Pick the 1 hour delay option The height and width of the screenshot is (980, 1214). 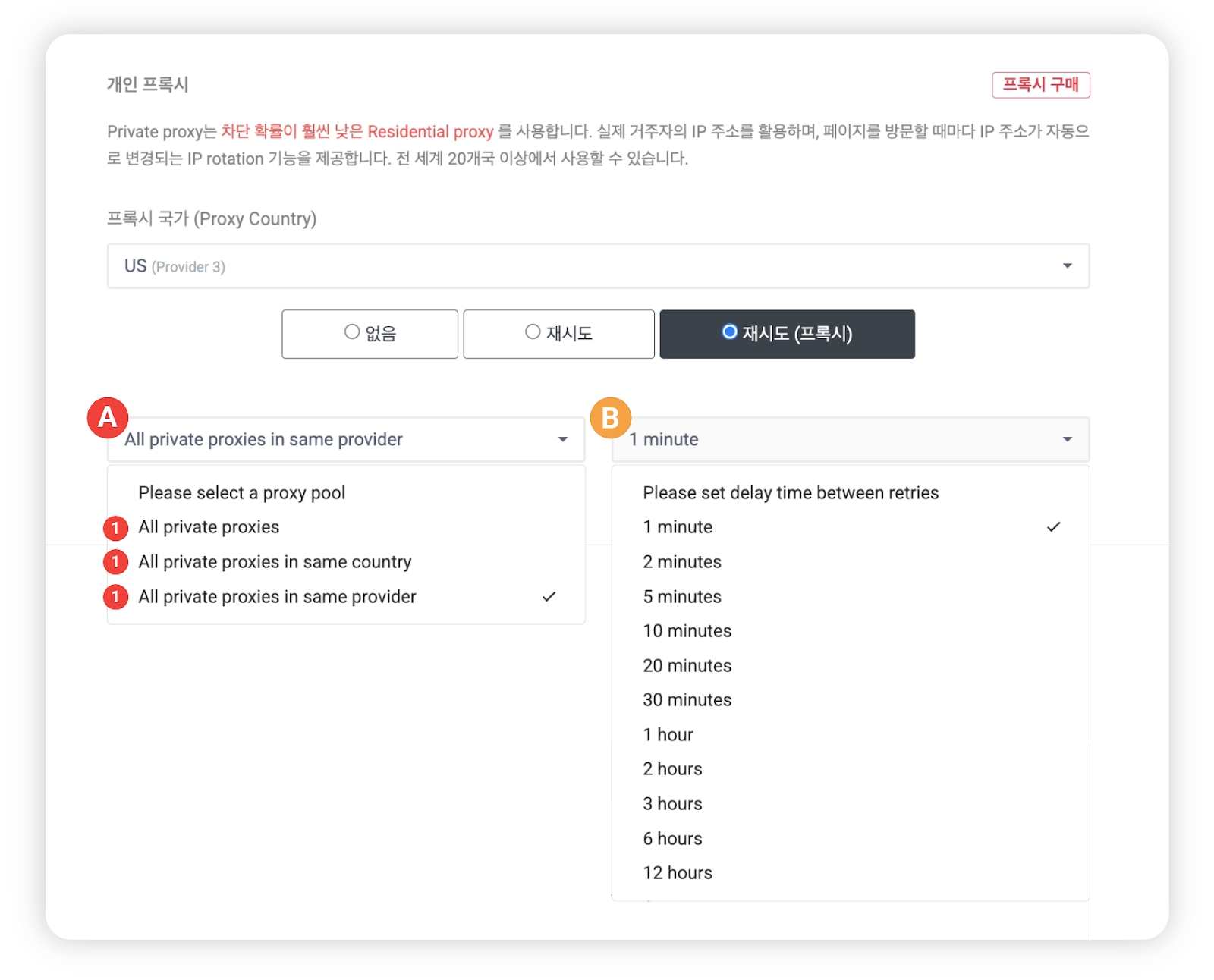[x=668, y=735]
